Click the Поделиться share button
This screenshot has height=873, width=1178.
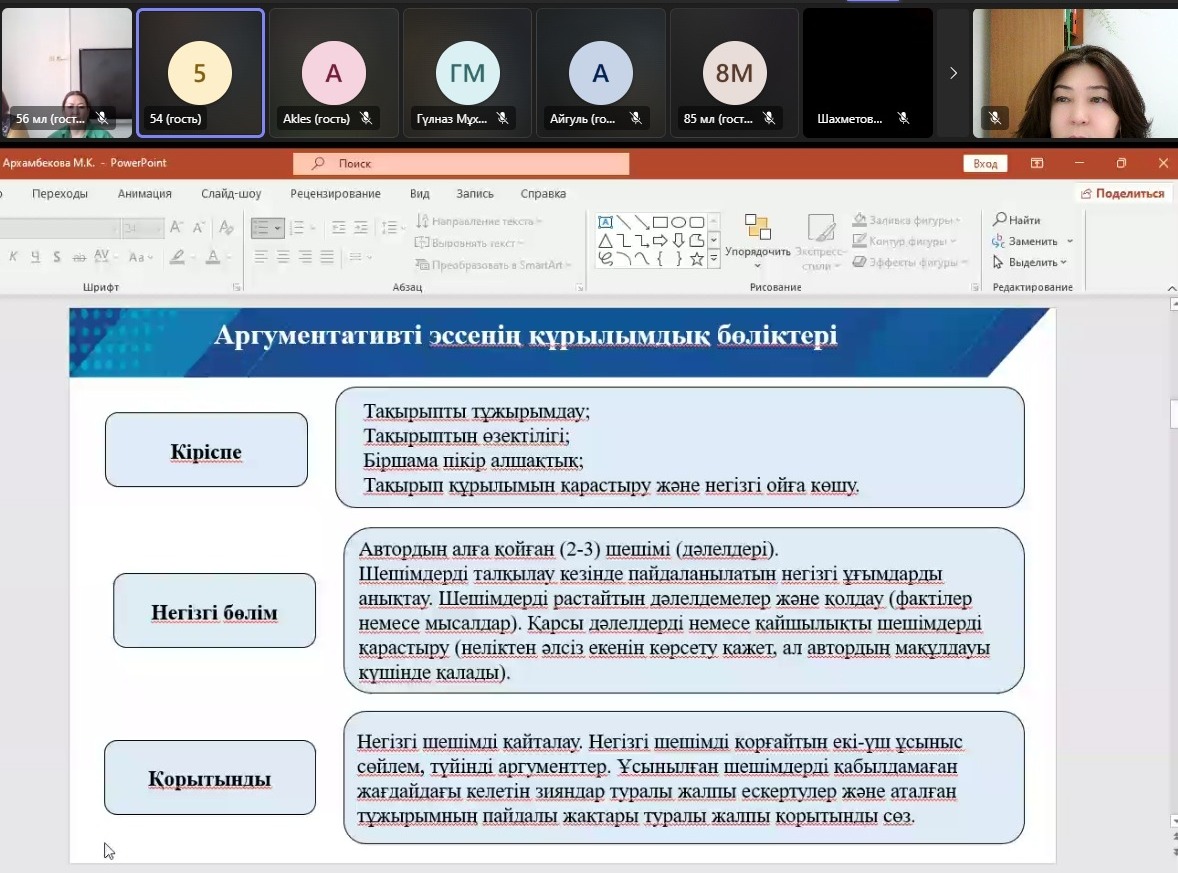(x=1122, y=194)
